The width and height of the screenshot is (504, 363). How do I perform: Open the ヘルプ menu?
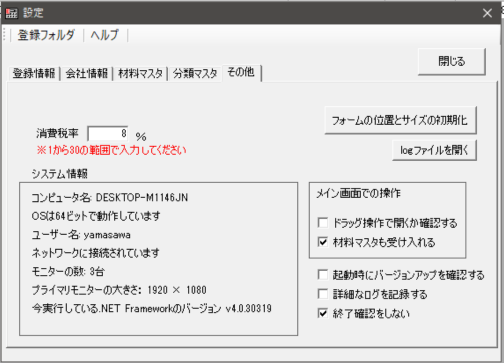tap(105, 35)
